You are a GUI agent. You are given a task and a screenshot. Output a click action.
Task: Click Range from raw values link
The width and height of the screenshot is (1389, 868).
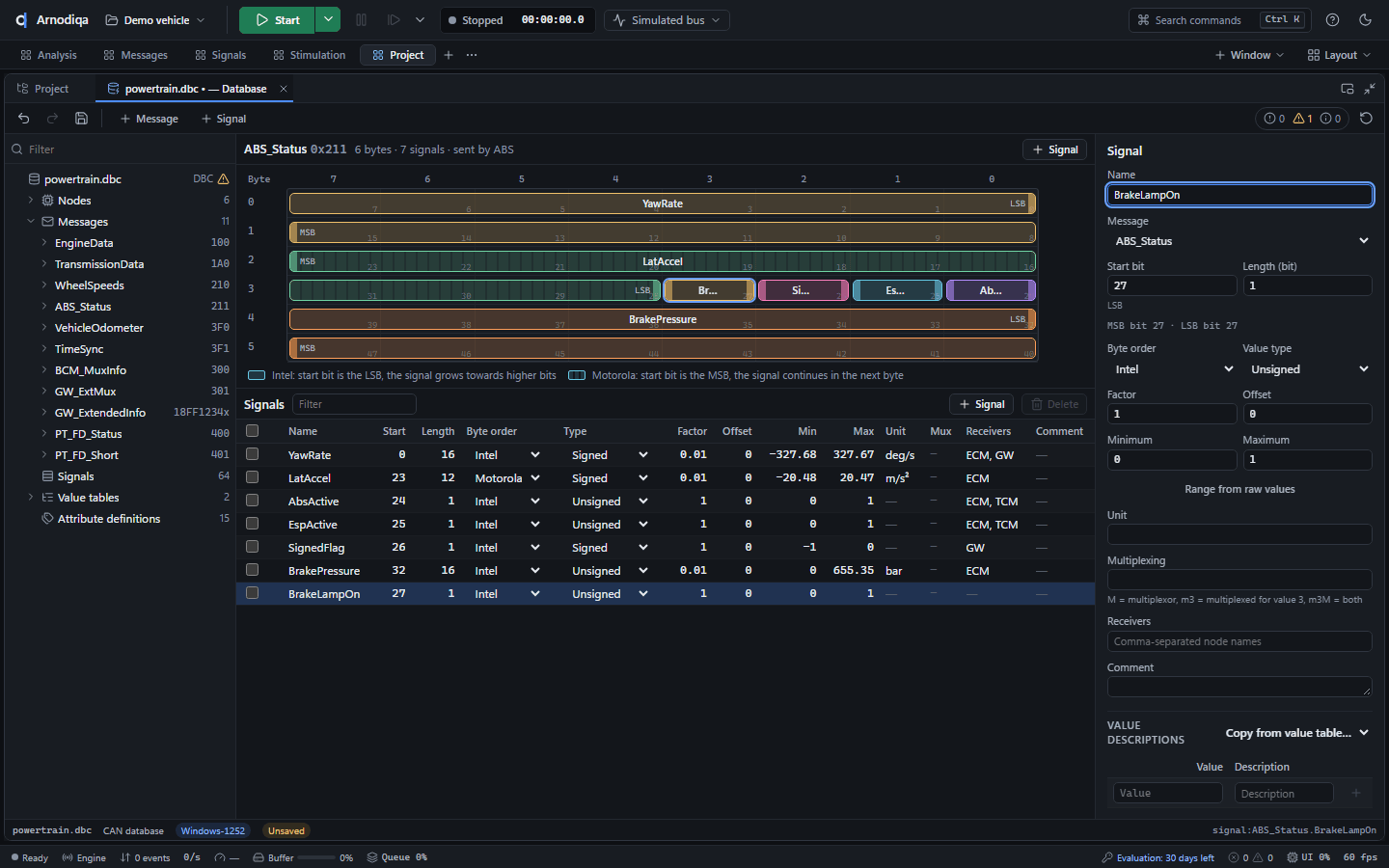click(x=1239, y=489)
